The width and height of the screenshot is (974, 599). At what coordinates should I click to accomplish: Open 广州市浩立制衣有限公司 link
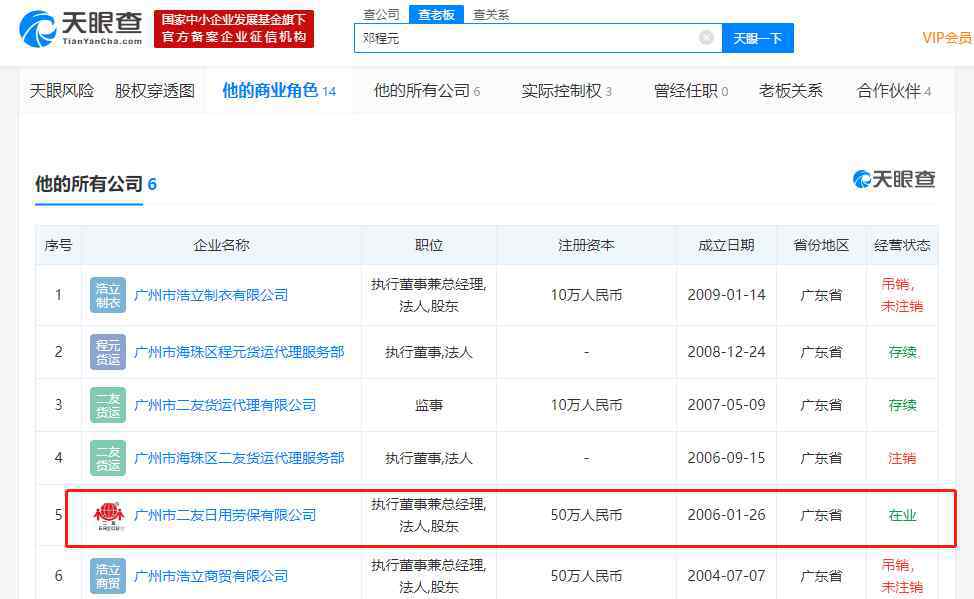pos(211,295)
